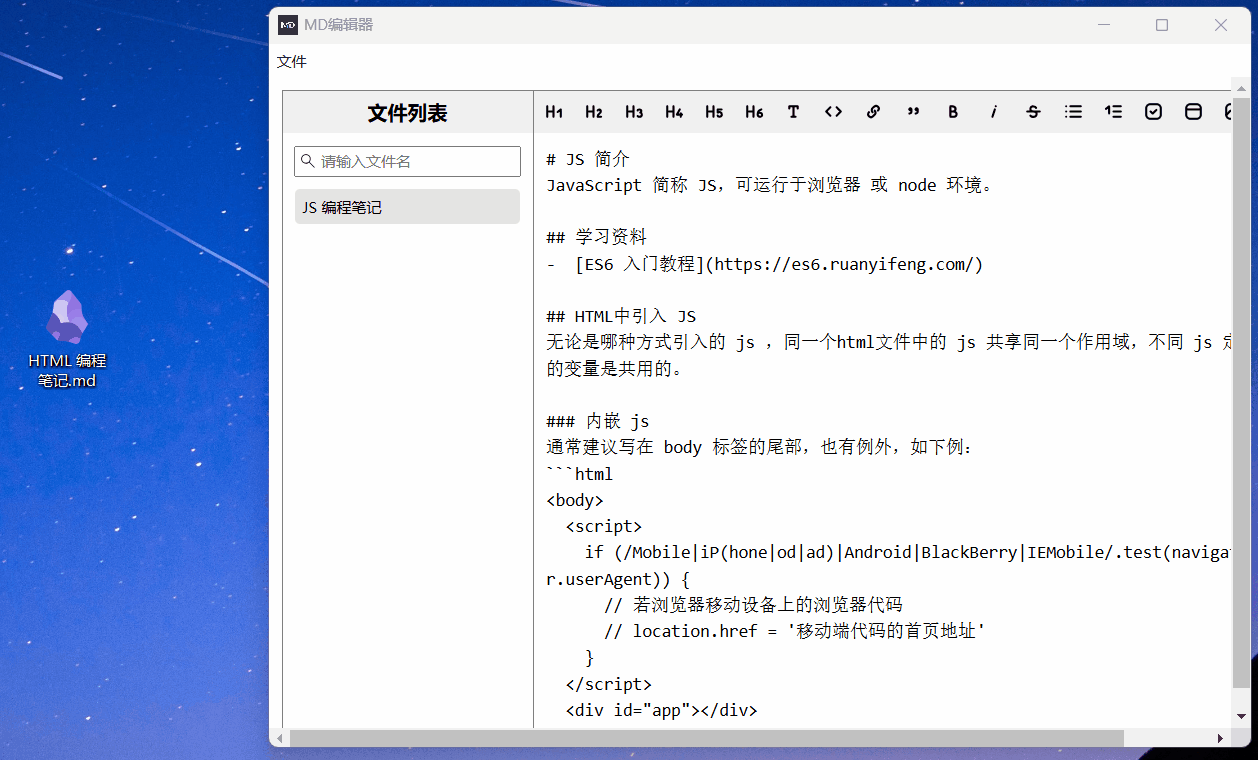1258x760 pixels.
Task: Click the '<body>' line in editor
Action: 575,500
